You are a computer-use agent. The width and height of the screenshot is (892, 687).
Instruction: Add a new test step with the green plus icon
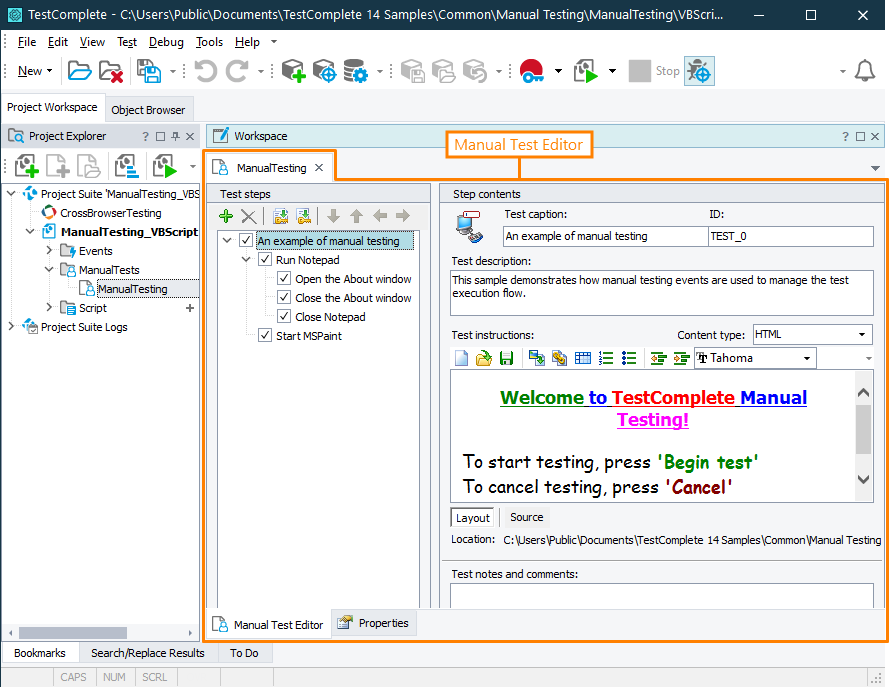(226, 216)
